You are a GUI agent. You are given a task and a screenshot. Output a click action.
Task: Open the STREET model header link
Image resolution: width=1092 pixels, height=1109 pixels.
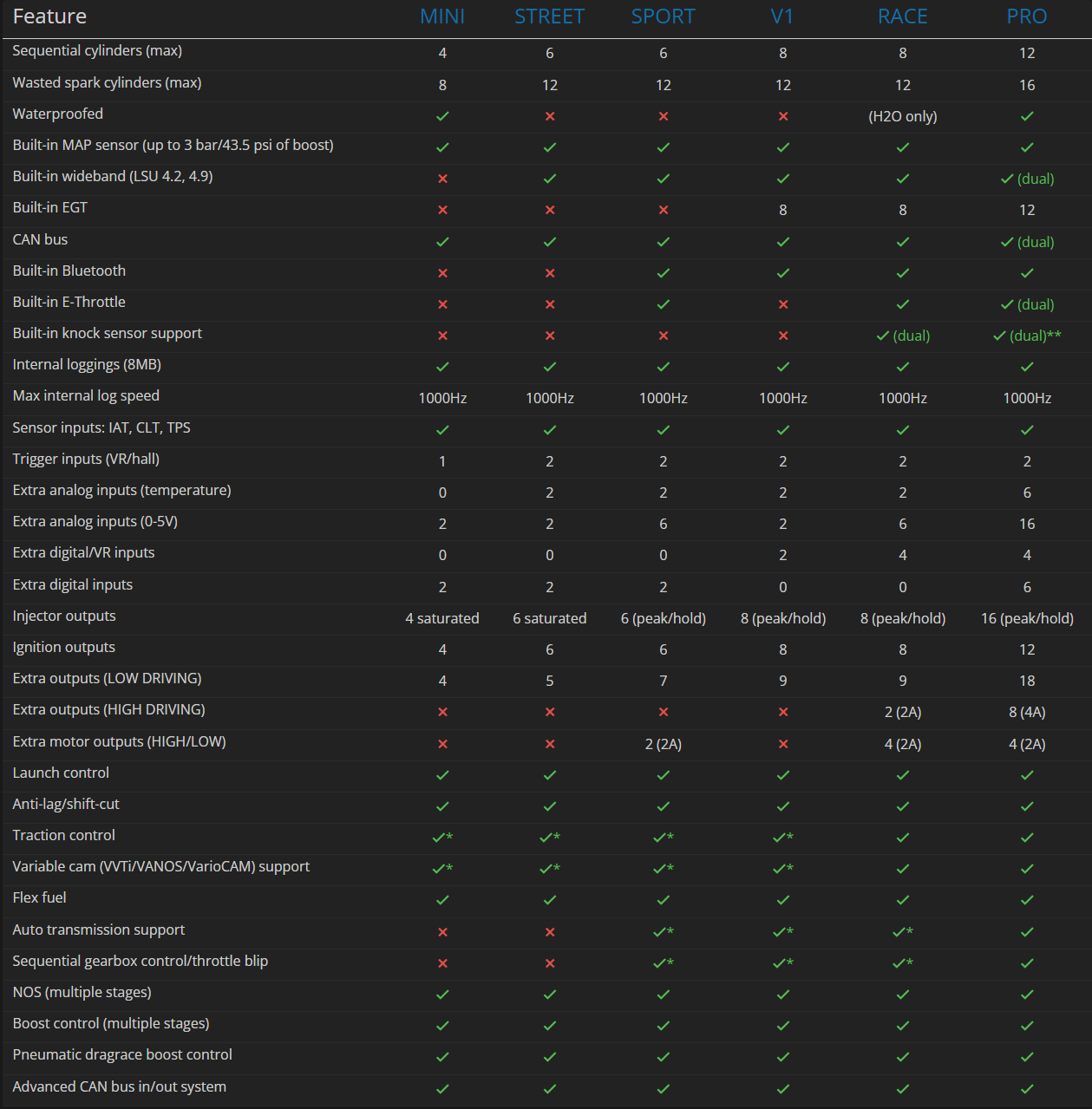[x=549, y=16]
